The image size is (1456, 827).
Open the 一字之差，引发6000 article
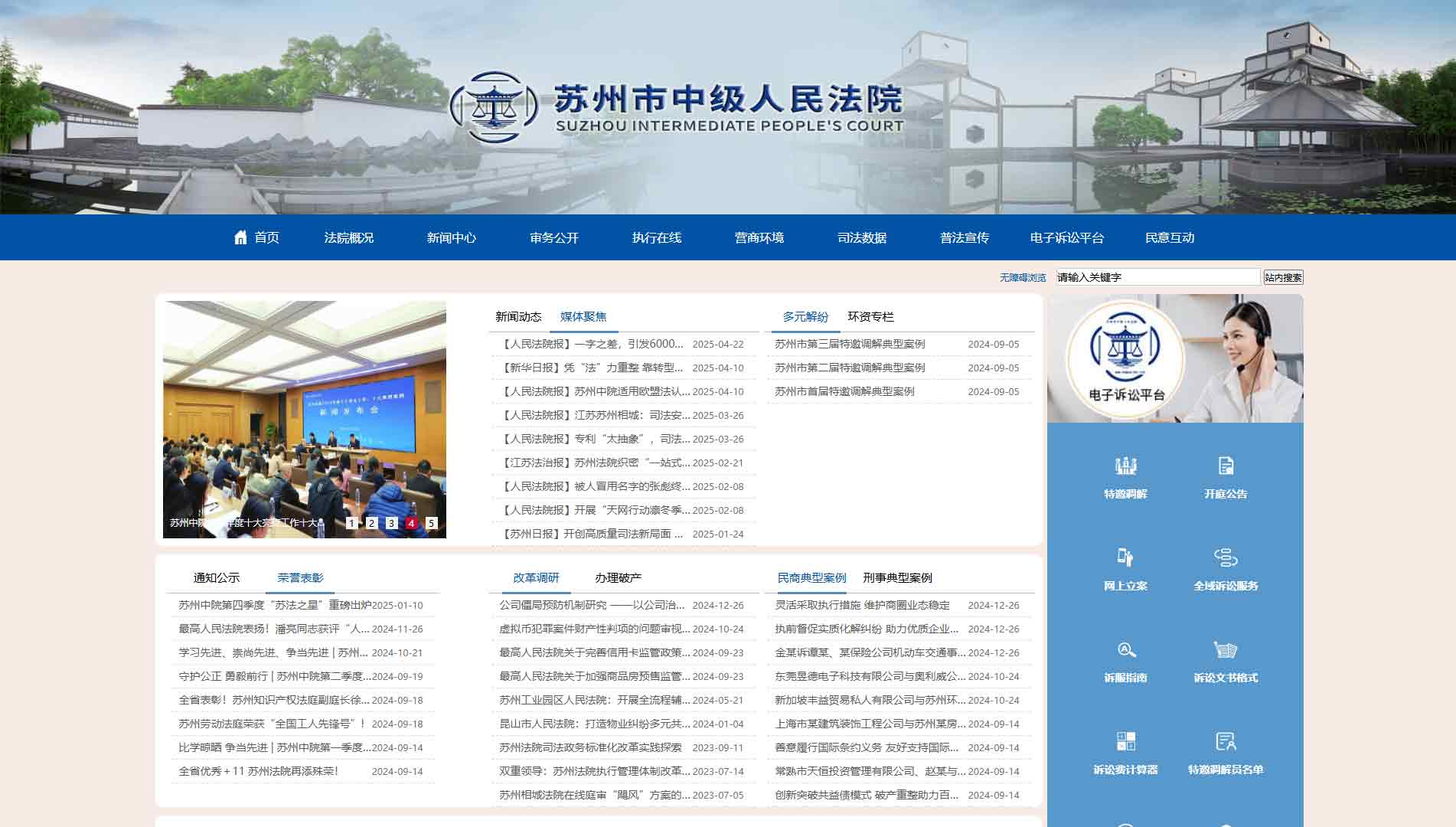[590, 344]
